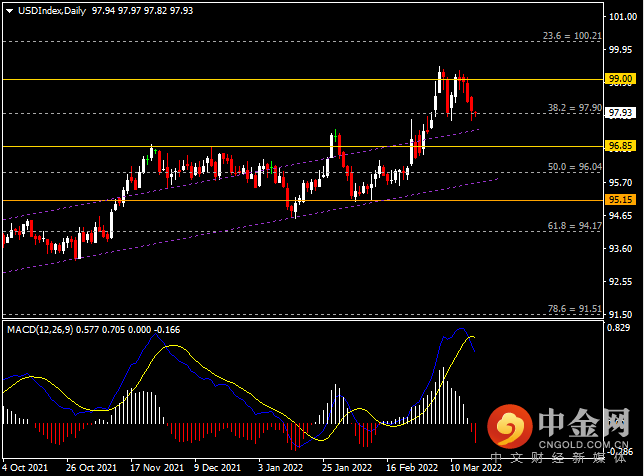The image size is (644, 476).
Task: Select the 95.15 orange price label
Action: [x=620, y=200]
